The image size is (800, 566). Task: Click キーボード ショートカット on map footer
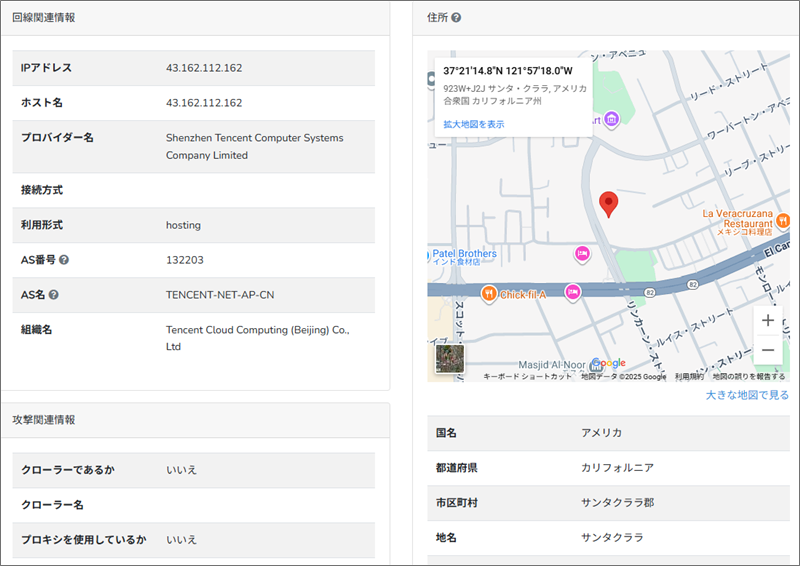[528, 377]
